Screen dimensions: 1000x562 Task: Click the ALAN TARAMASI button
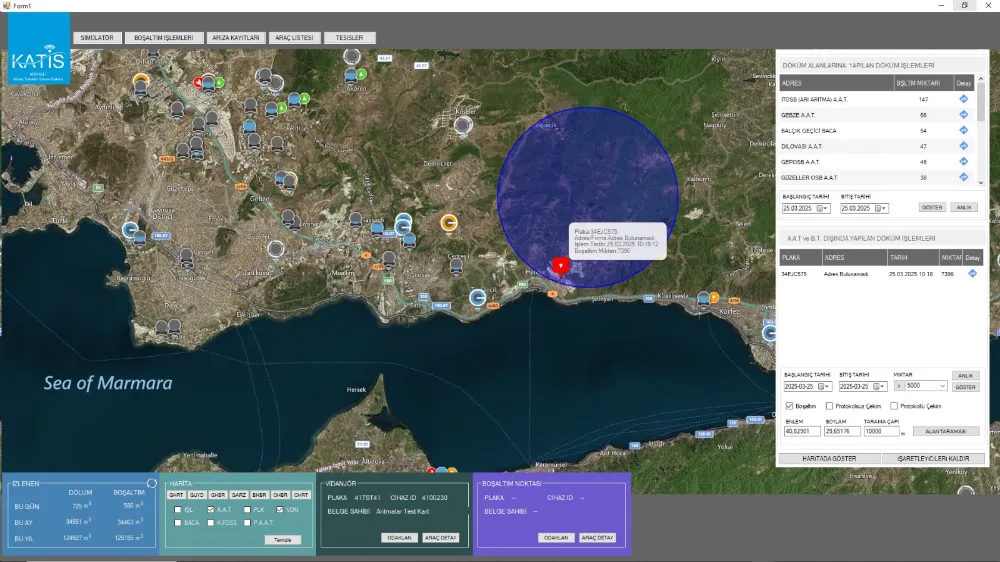[x=946, y=431]
